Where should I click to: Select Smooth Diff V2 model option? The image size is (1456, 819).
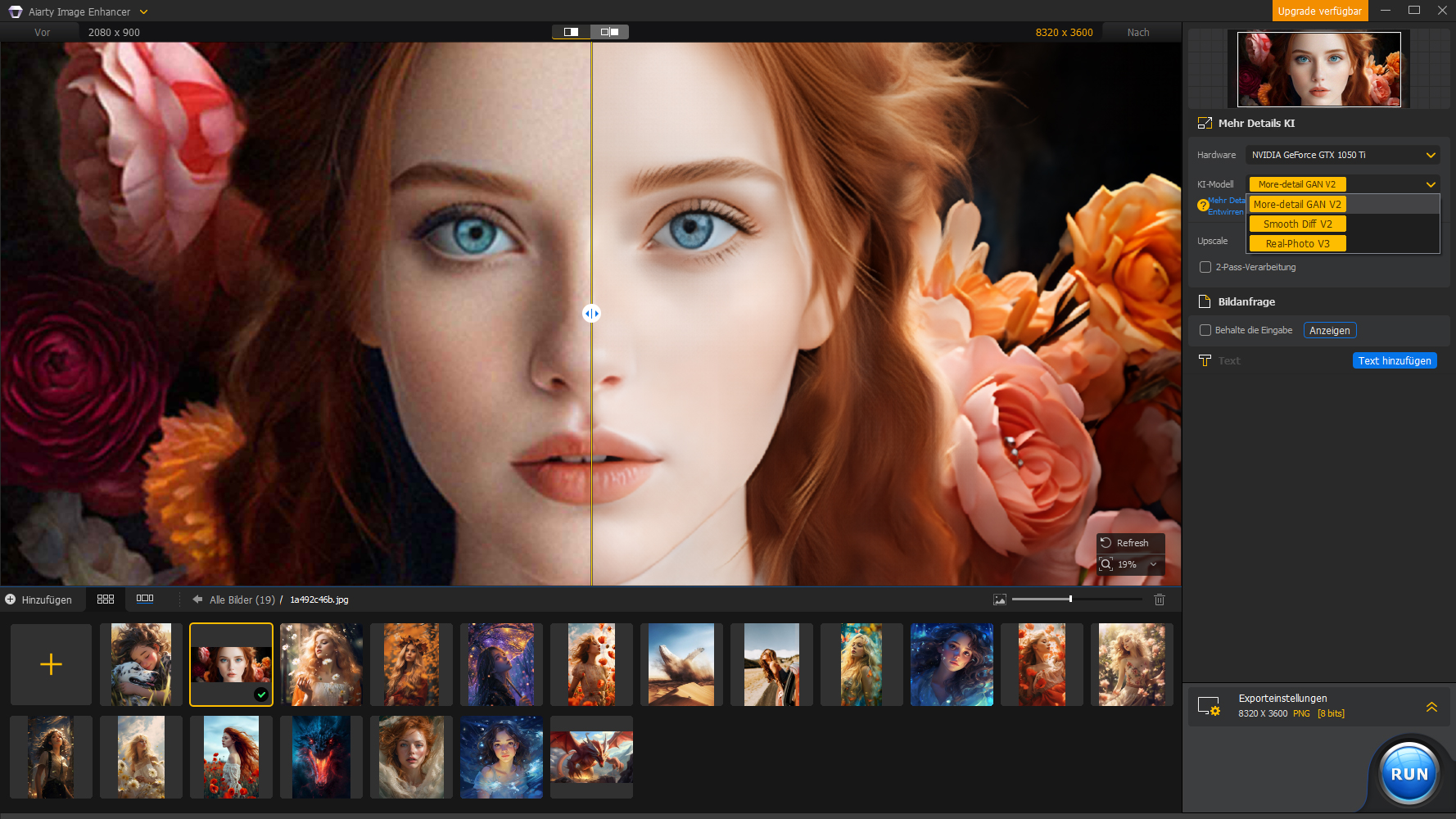(1297, 224)
